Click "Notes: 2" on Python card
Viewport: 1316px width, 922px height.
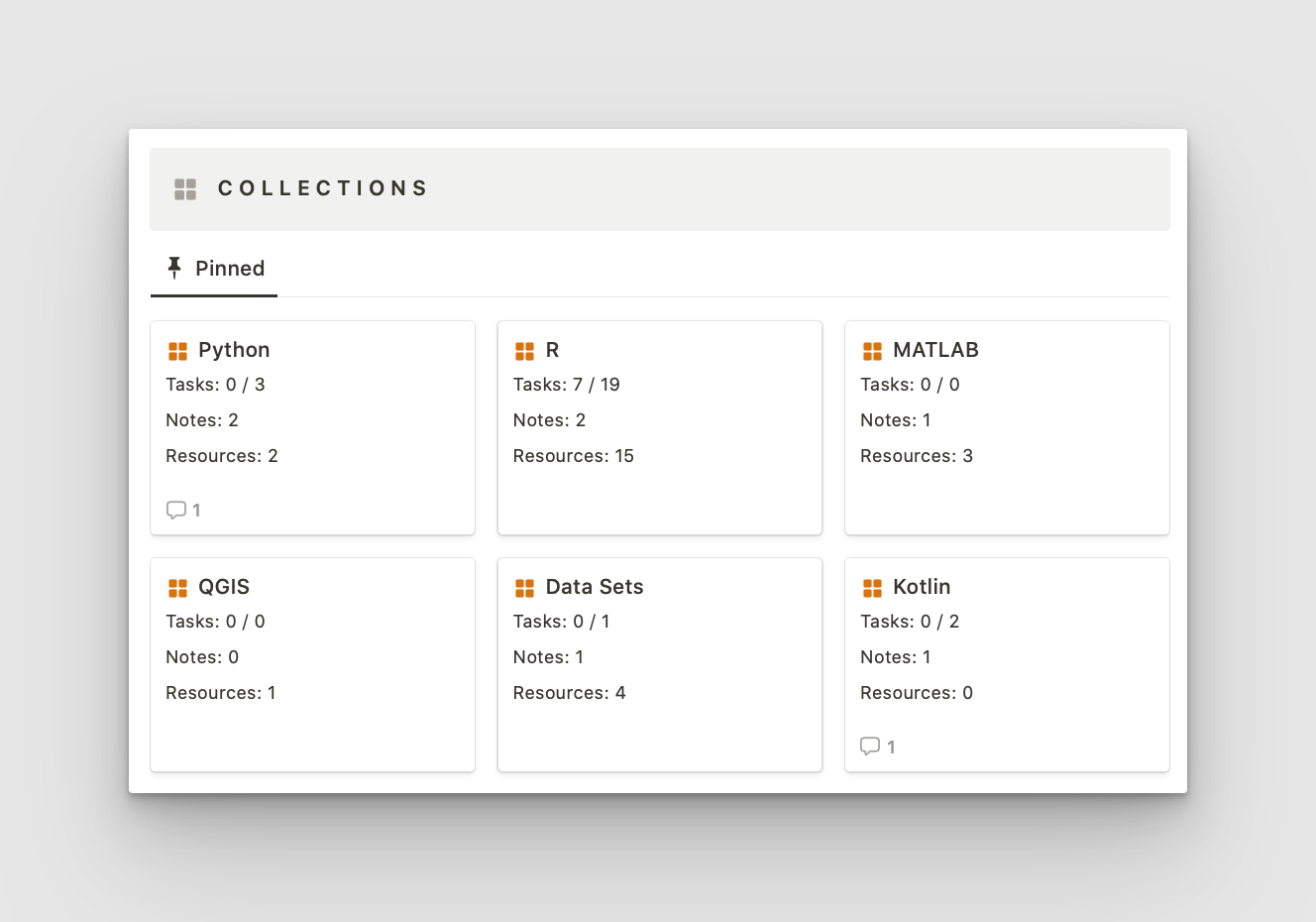pyautogui.click(x=202, y=420)
